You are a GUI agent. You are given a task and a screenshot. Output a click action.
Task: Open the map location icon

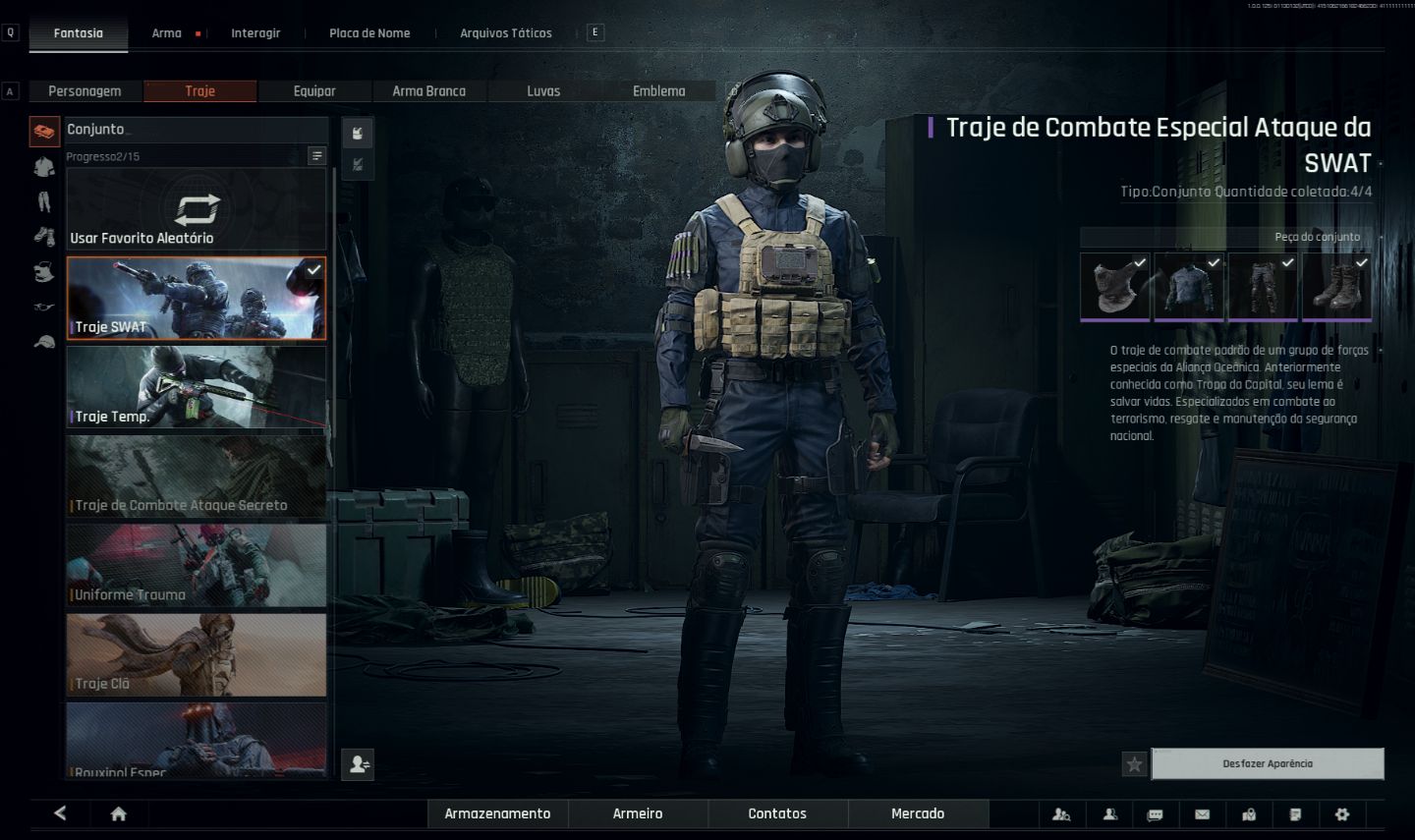(1249, 814)
